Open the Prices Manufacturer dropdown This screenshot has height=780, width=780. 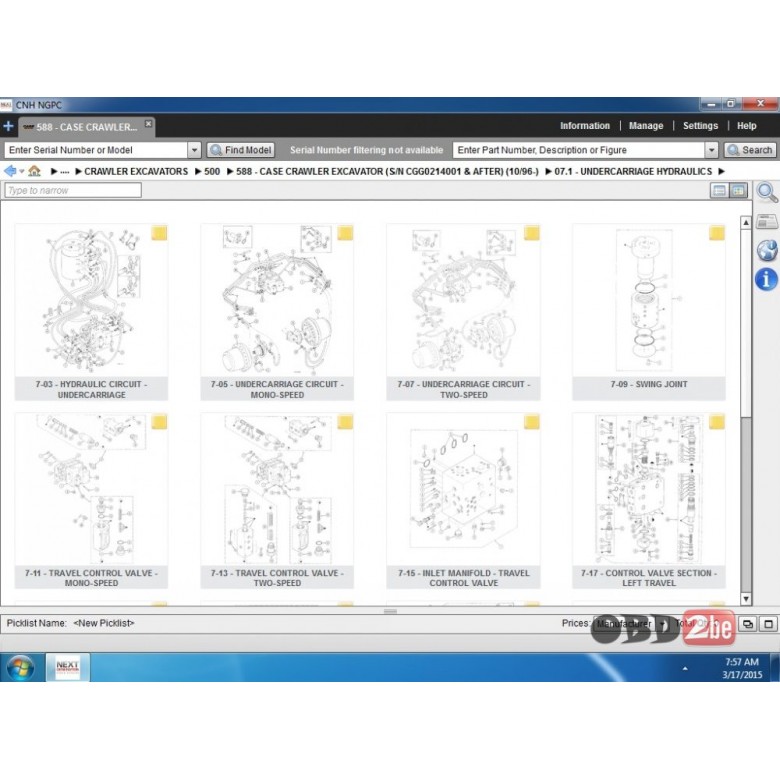point(630,623)
